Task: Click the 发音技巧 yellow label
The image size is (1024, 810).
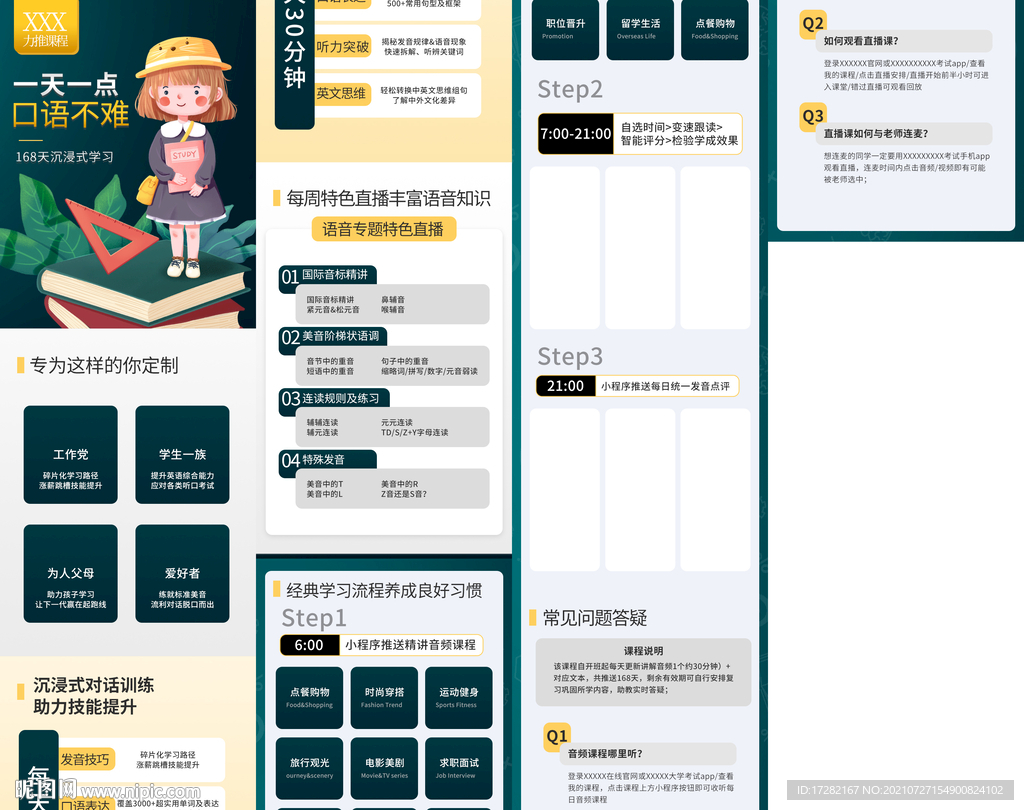Action: pyautogui.click(x=86, y=759)
